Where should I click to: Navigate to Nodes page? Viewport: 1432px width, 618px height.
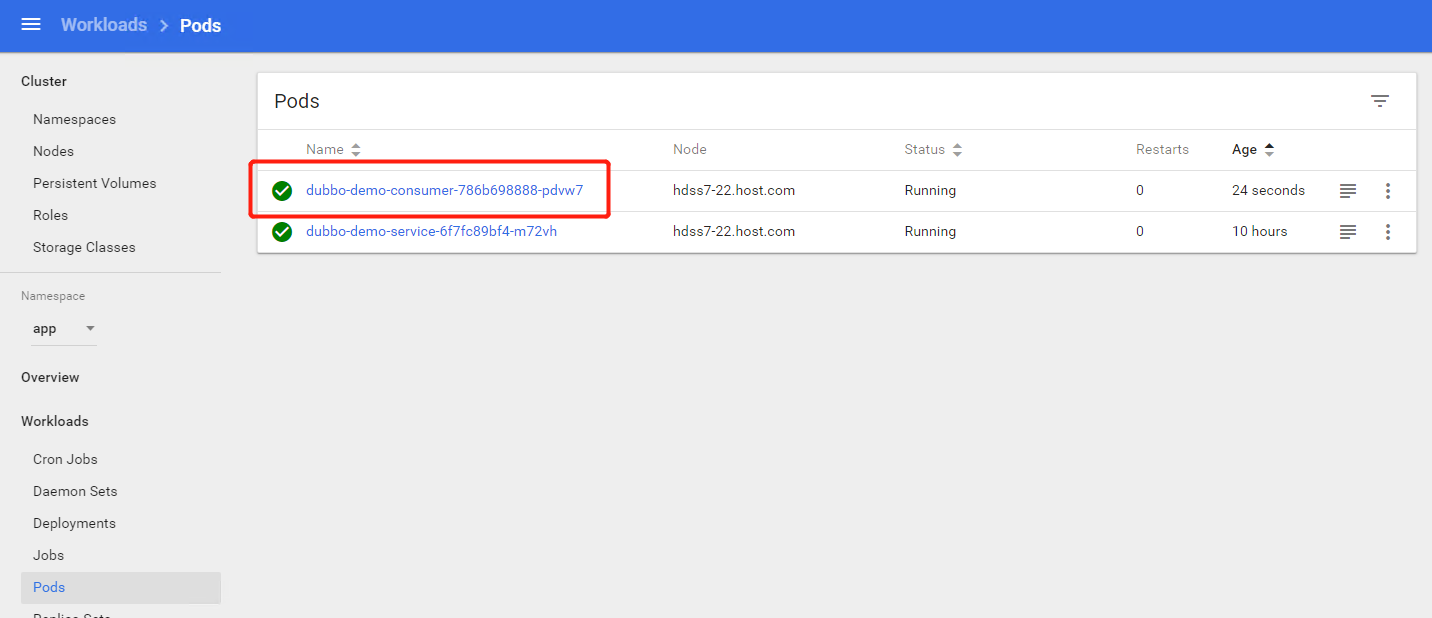pyautogui.click(x=53, y=152)
